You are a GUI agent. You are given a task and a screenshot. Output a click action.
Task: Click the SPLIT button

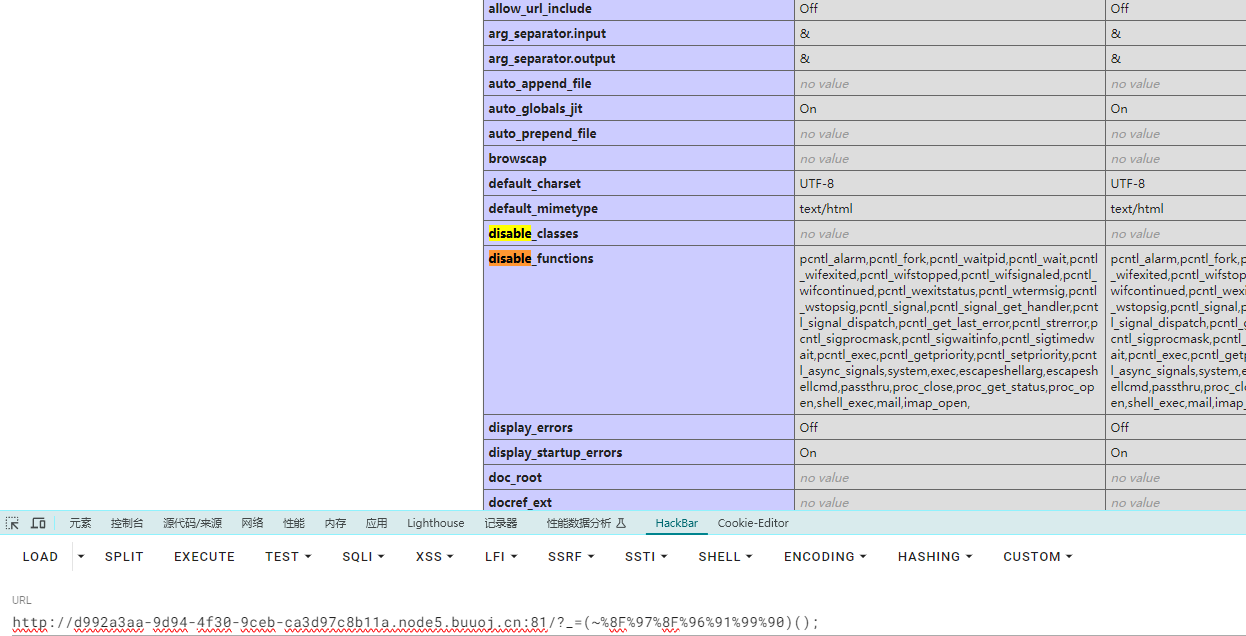[x=124, y=557]
